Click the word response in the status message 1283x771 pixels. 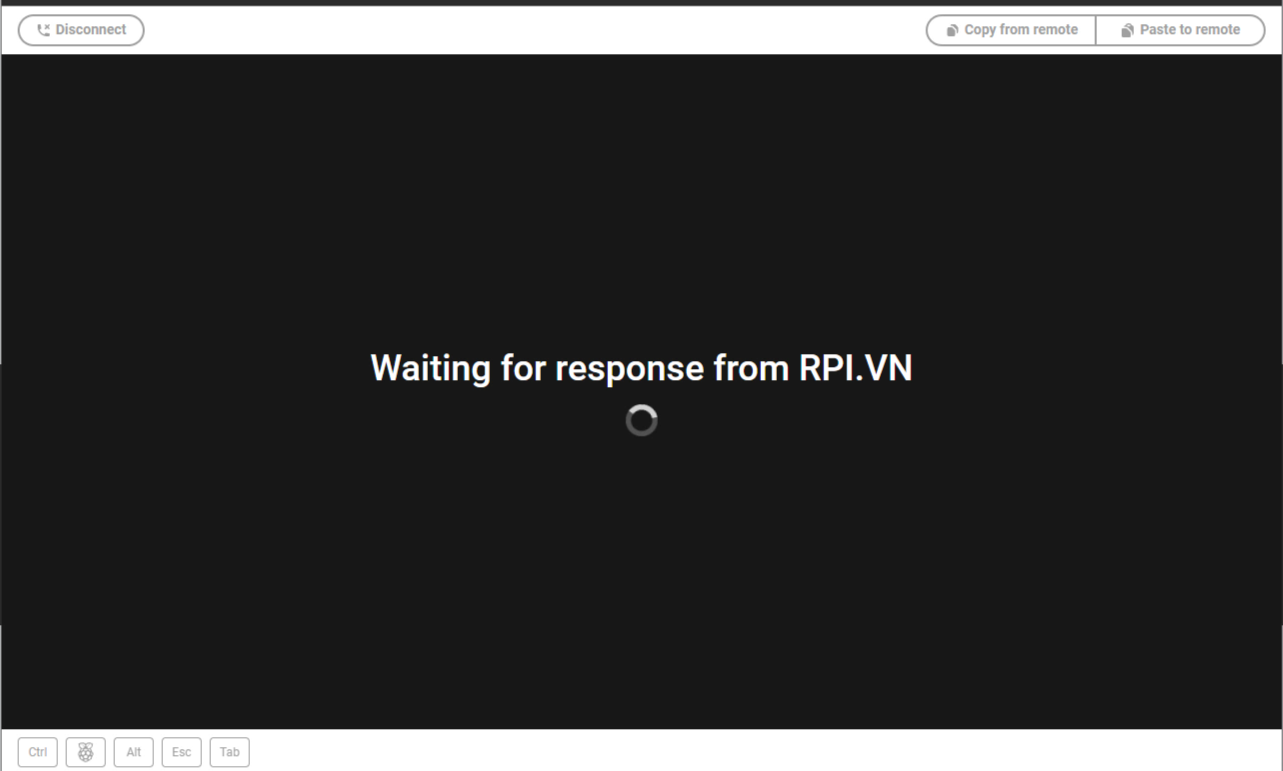(x=630, y=370)
